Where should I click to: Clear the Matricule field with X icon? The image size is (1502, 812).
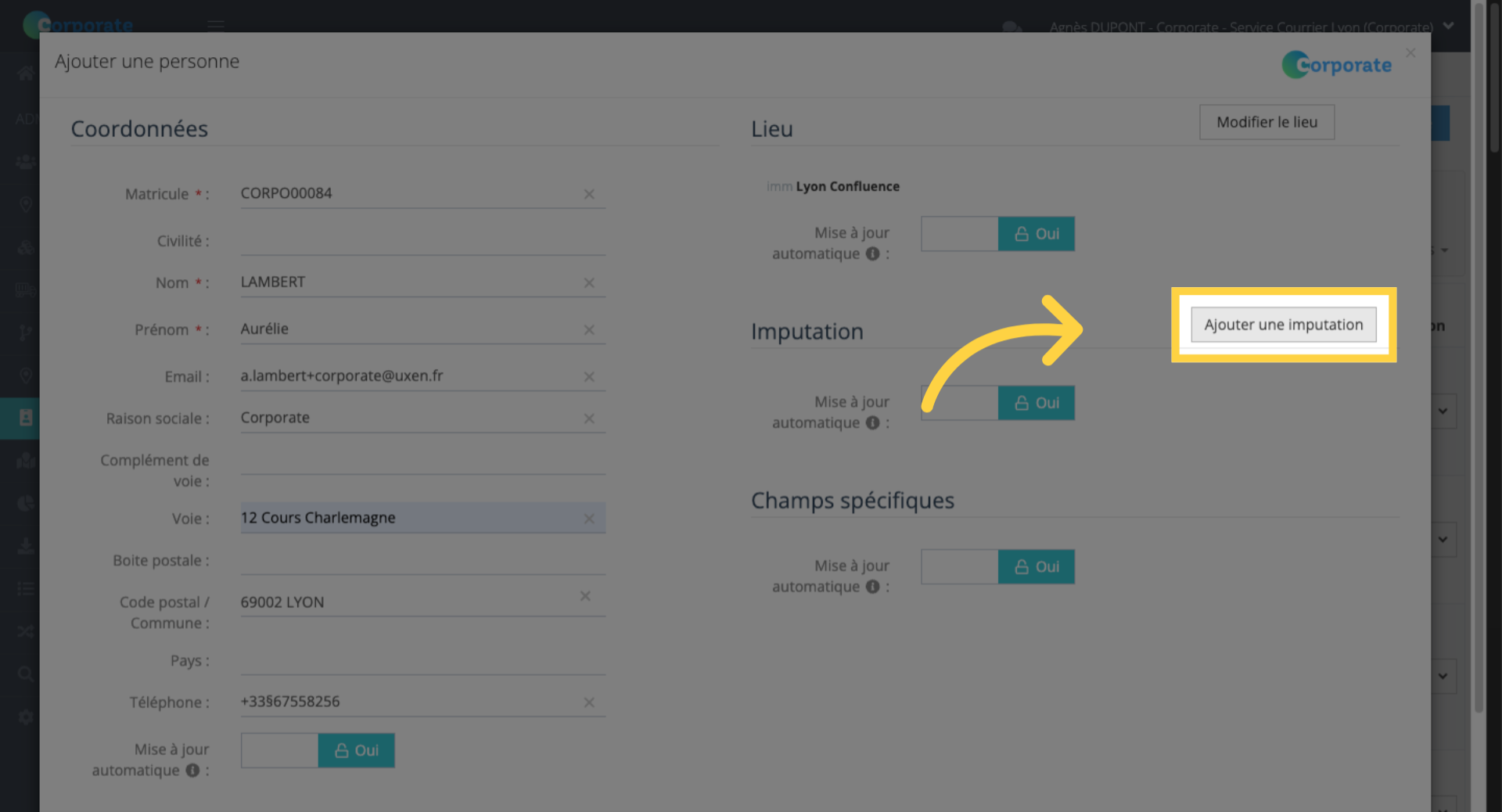pyautogui.click(x=589, y=194)
